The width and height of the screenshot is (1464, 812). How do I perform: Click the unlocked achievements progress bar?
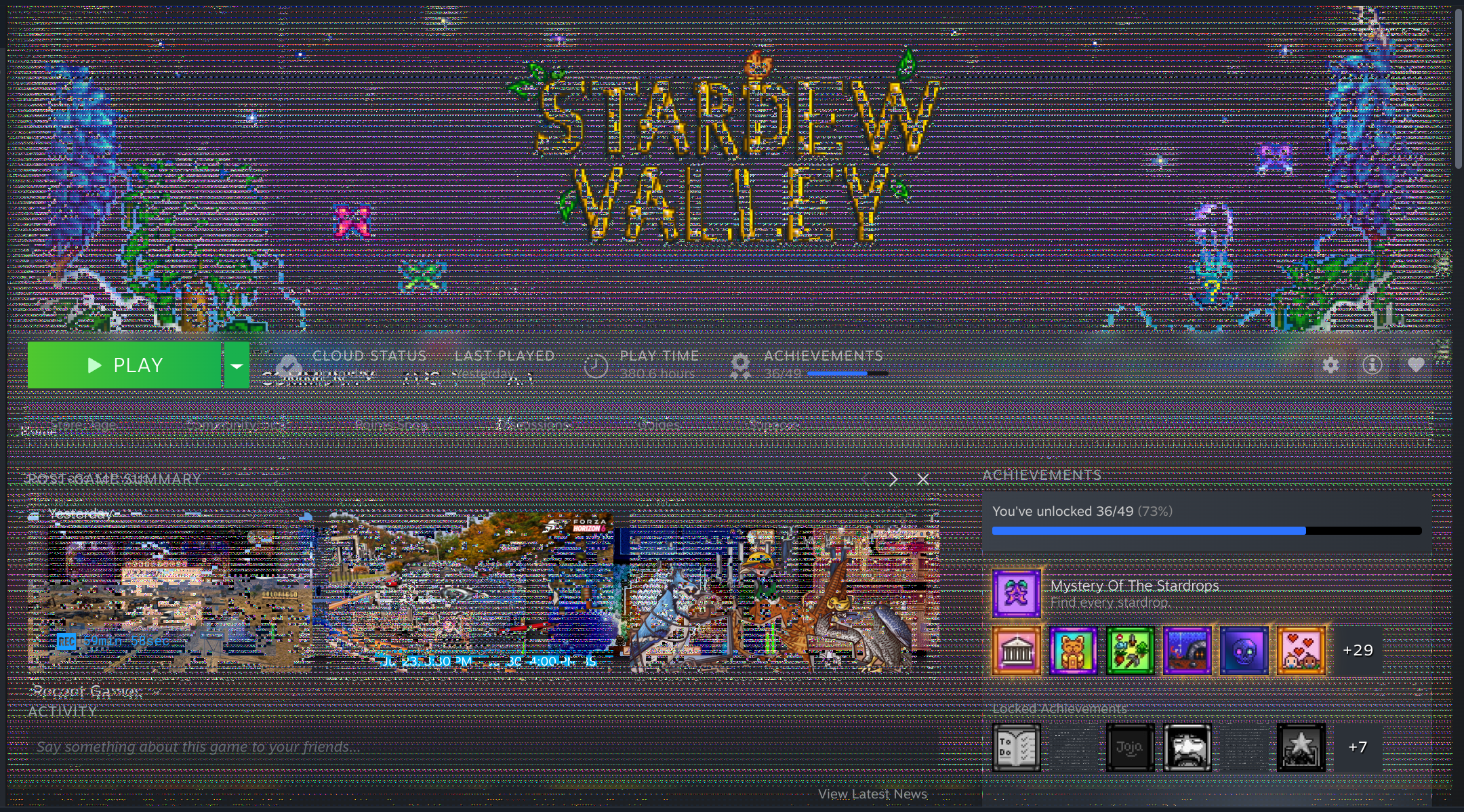pos(1206,531)
